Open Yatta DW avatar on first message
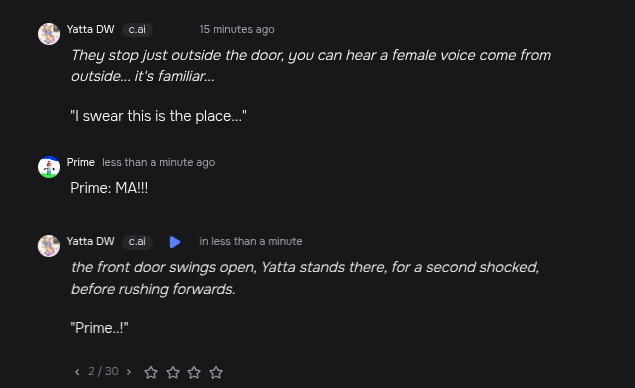This screenshot has height=388, width=635. tap(49, 34)
